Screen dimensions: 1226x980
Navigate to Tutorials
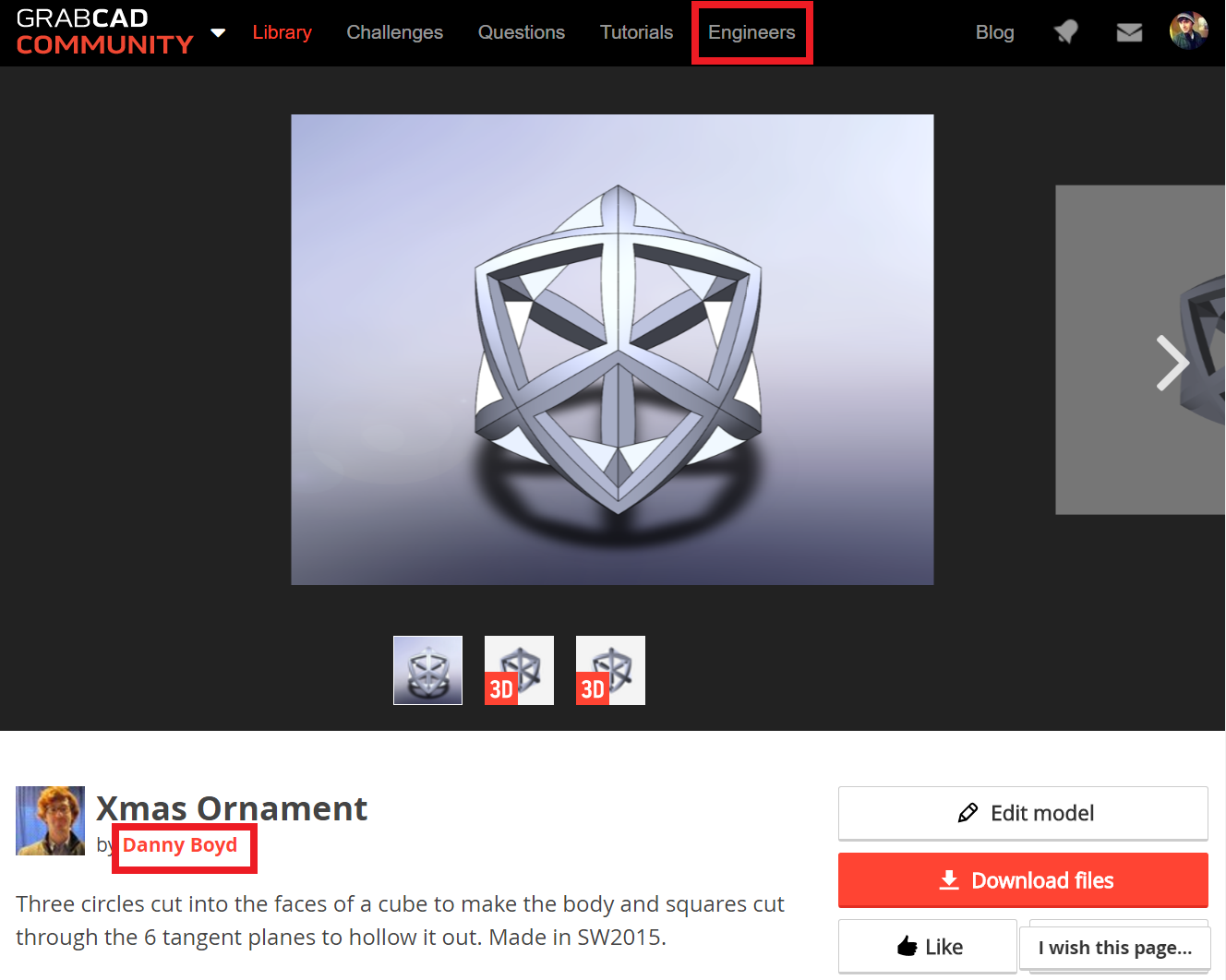(636, 32)
